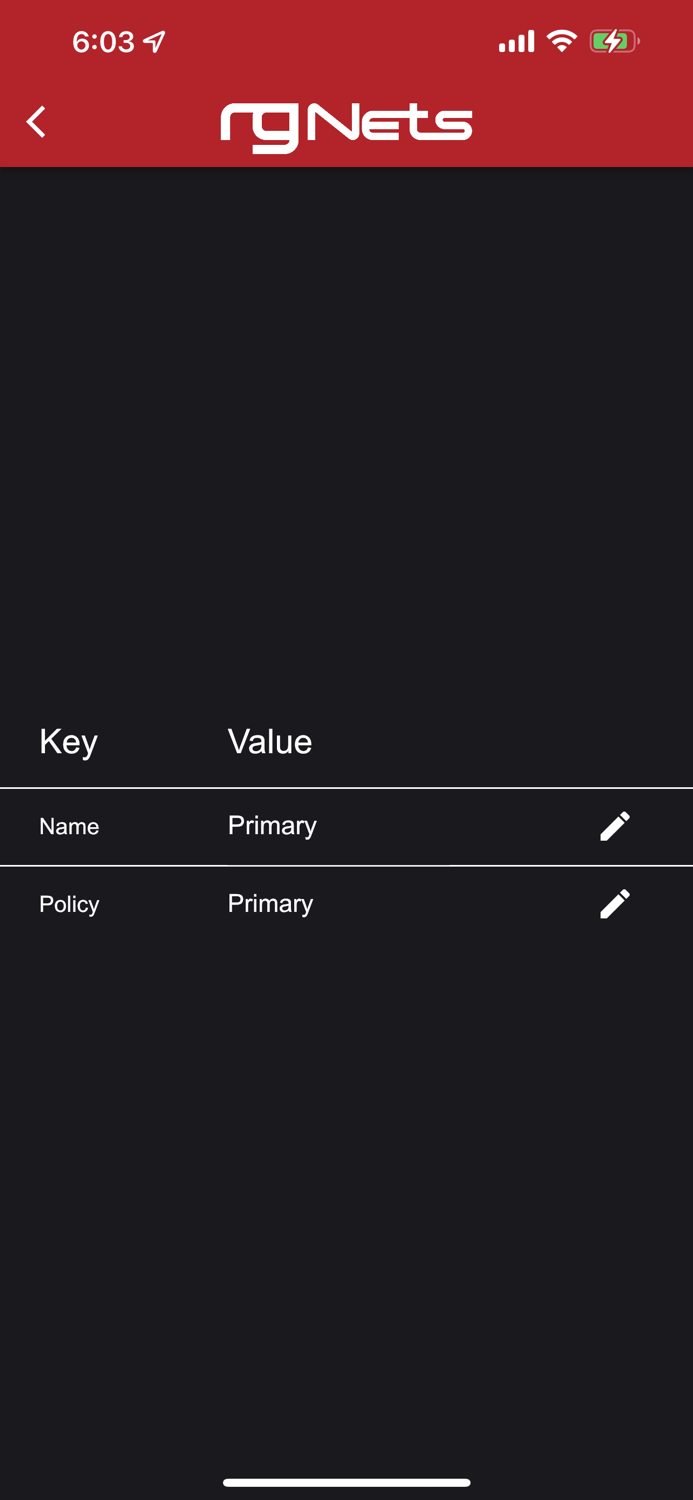
Task: Select the Primary value in the Name row
Action: (272, 825)
